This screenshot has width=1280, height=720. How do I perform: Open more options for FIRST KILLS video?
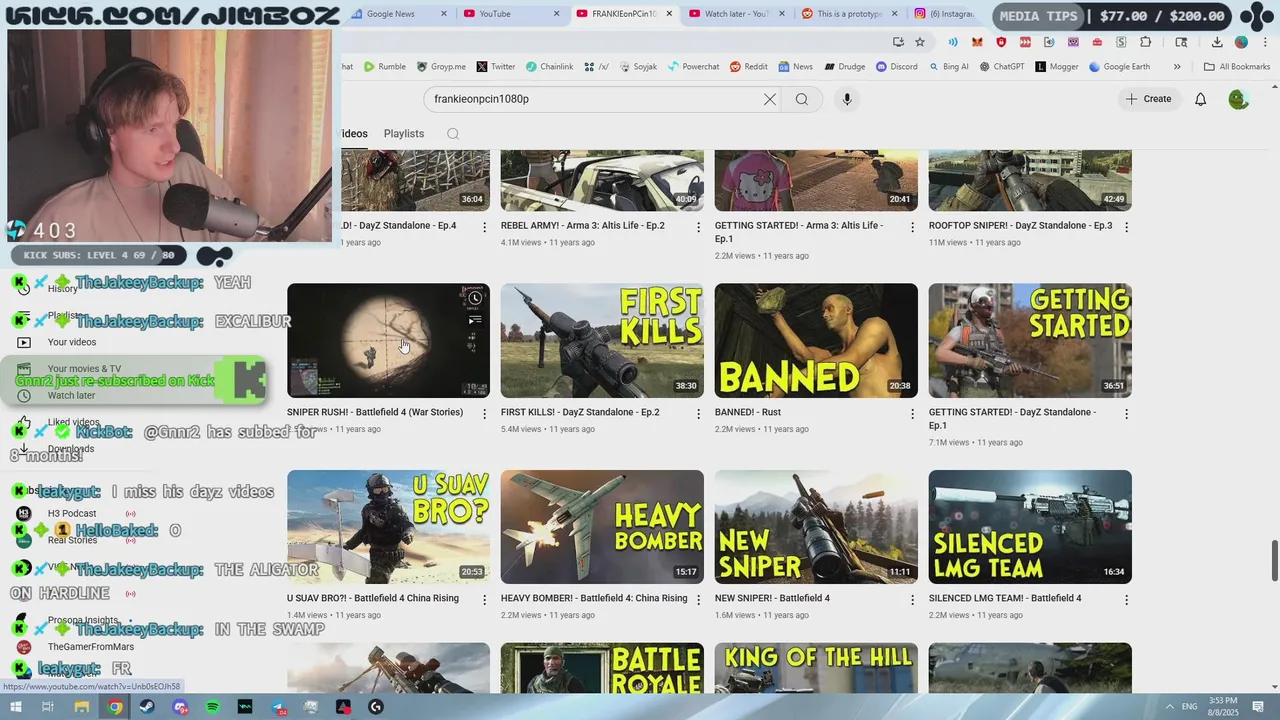point(699,414)
